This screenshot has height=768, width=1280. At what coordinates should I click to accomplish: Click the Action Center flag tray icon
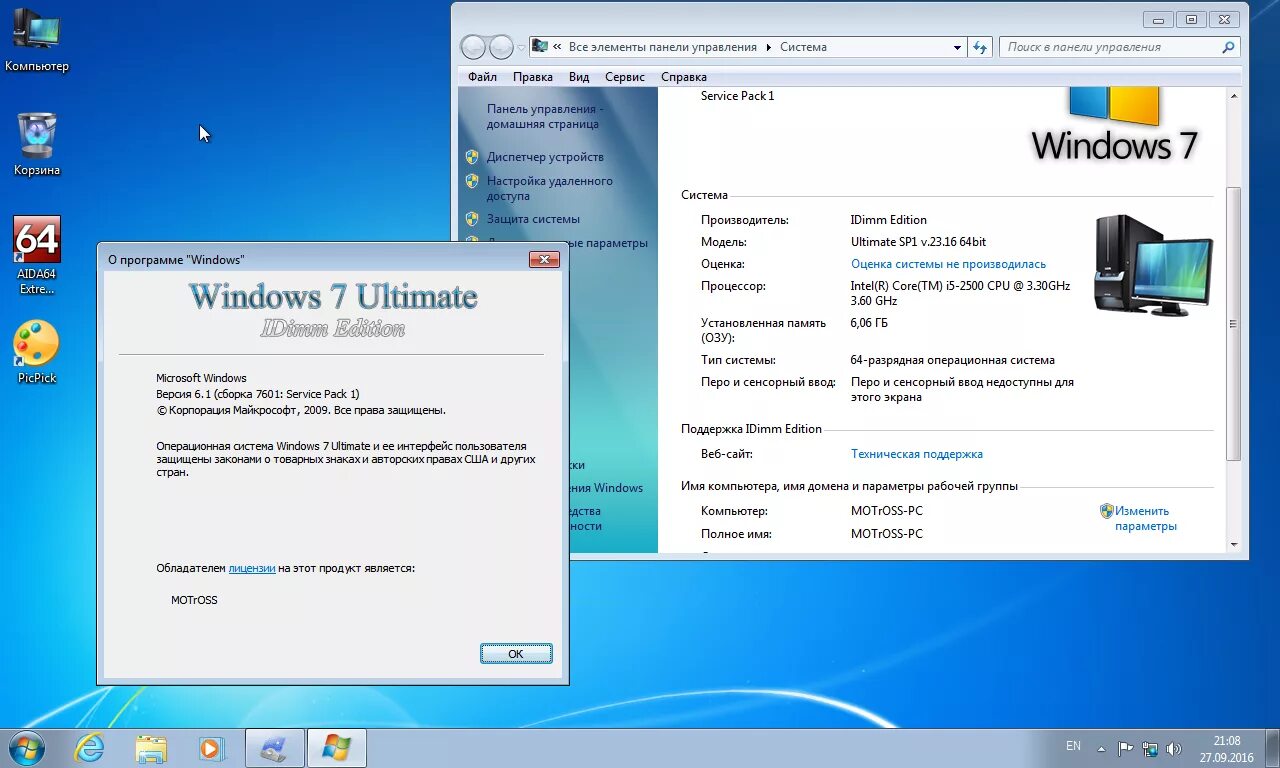(1126, 748)
